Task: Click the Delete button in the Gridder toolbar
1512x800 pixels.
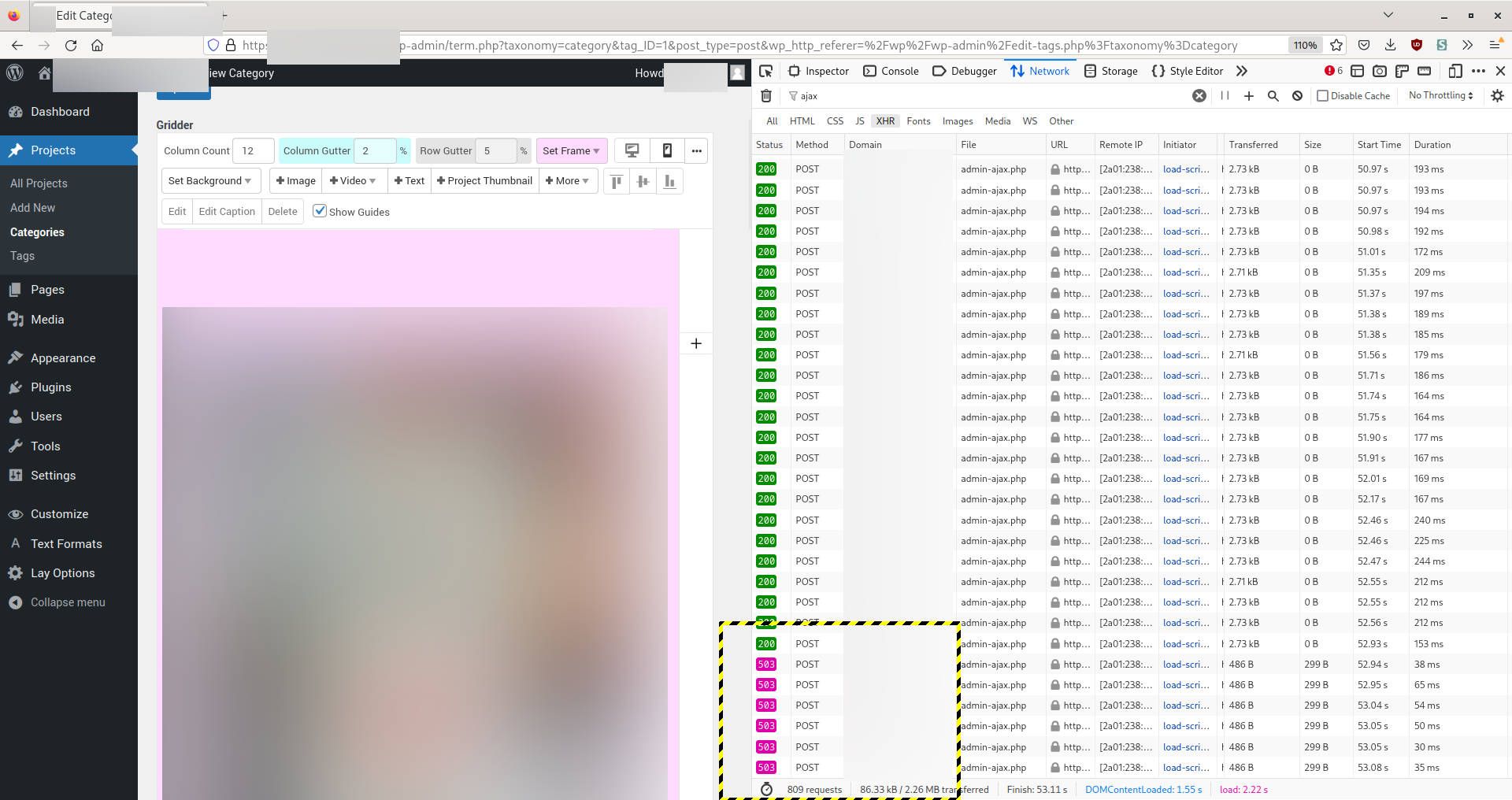Action: tap(283, 211)
